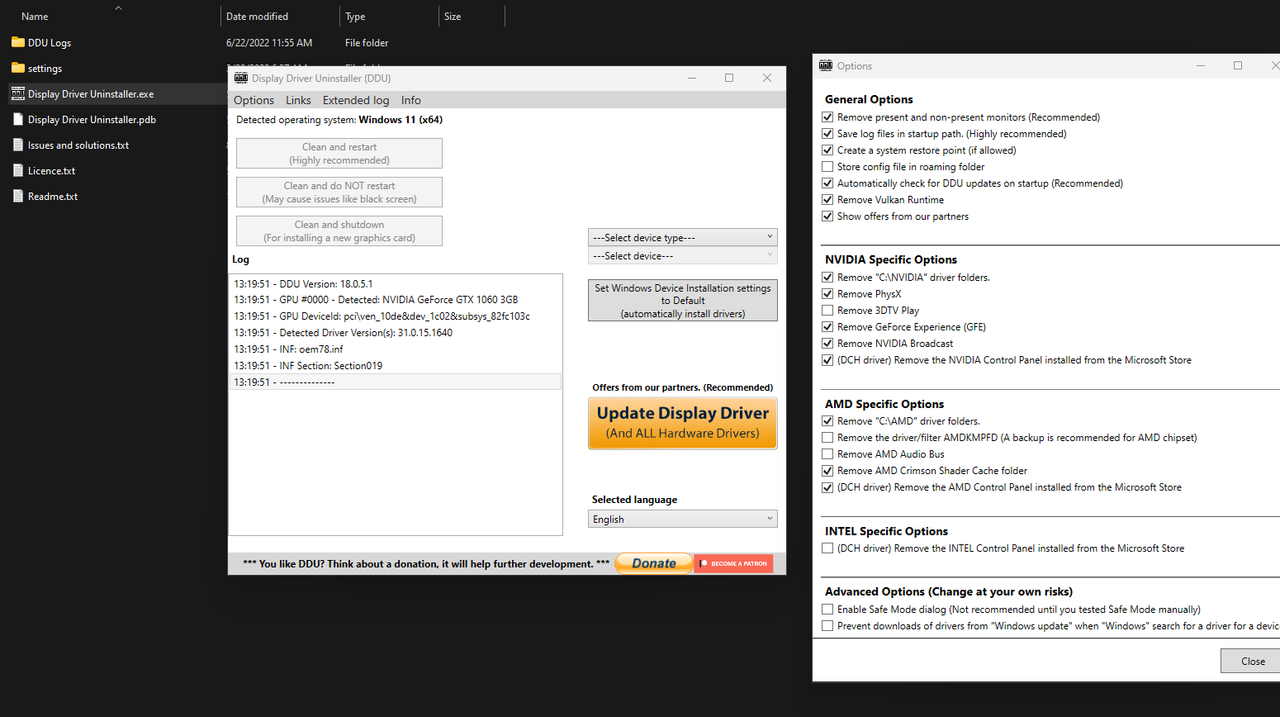
Task: Minimize the Options window
Action: tap(1200, 66)
